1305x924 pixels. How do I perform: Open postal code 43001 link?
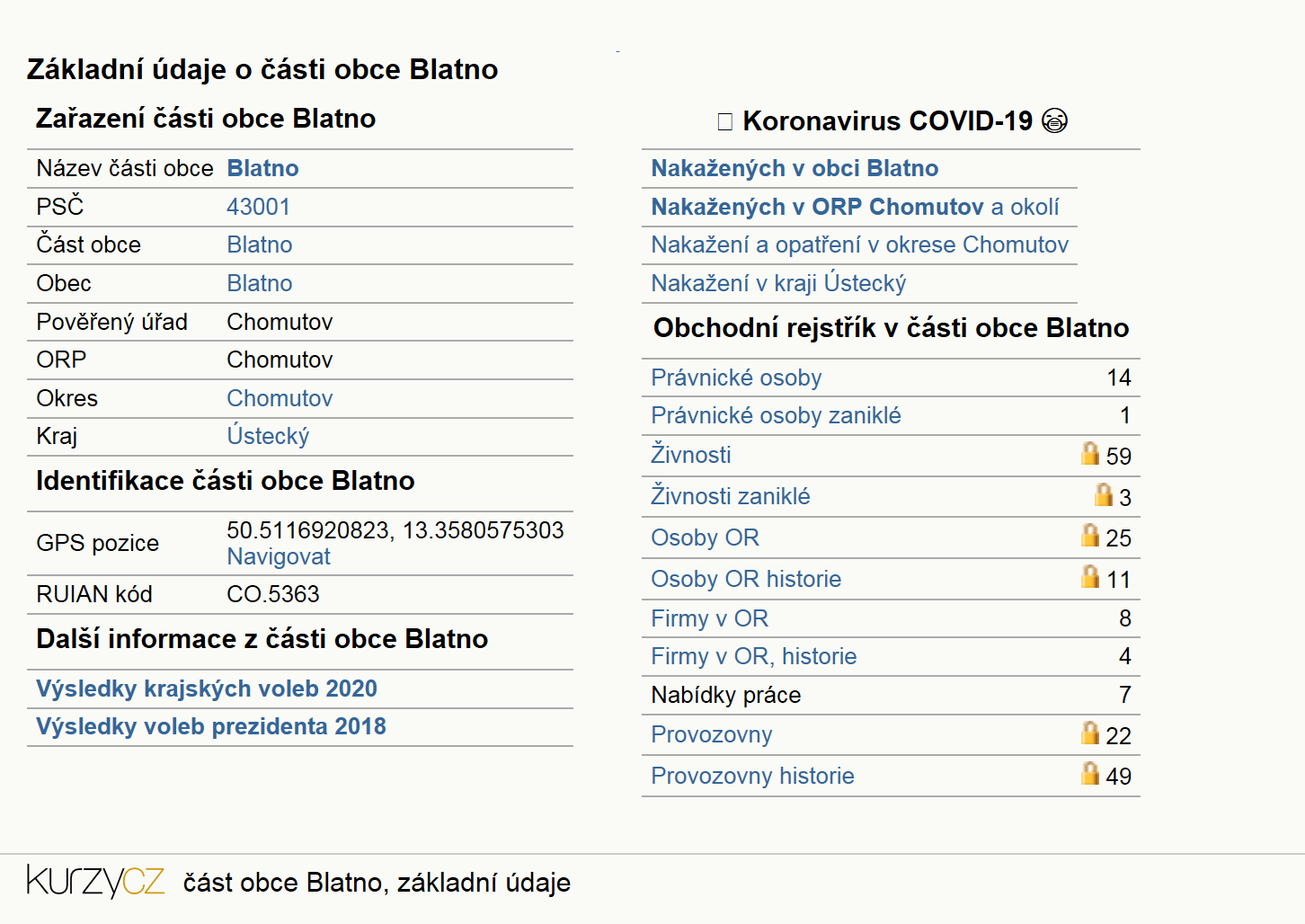click(259, 207)
